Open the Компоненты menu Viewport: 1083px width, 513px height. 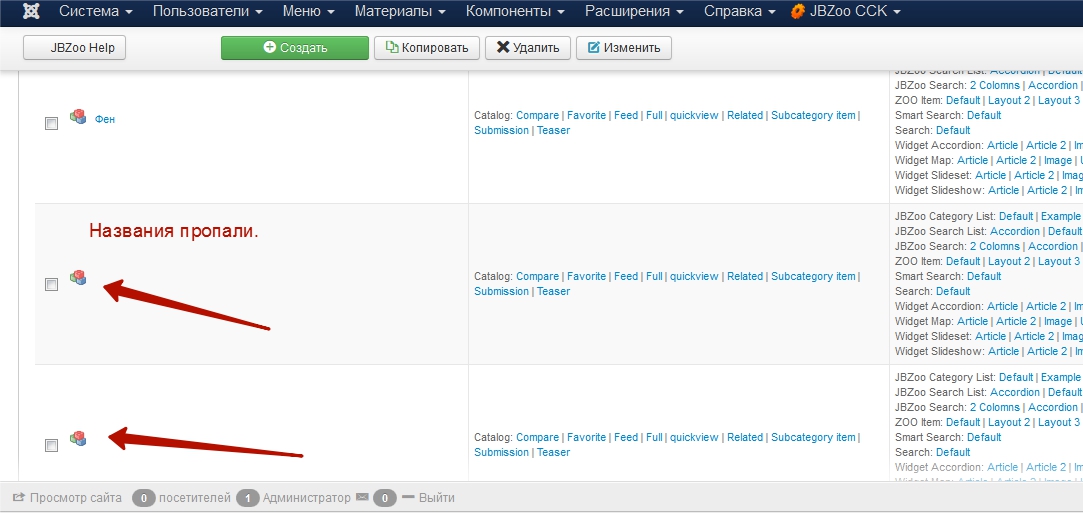click(x=515, y=12)
